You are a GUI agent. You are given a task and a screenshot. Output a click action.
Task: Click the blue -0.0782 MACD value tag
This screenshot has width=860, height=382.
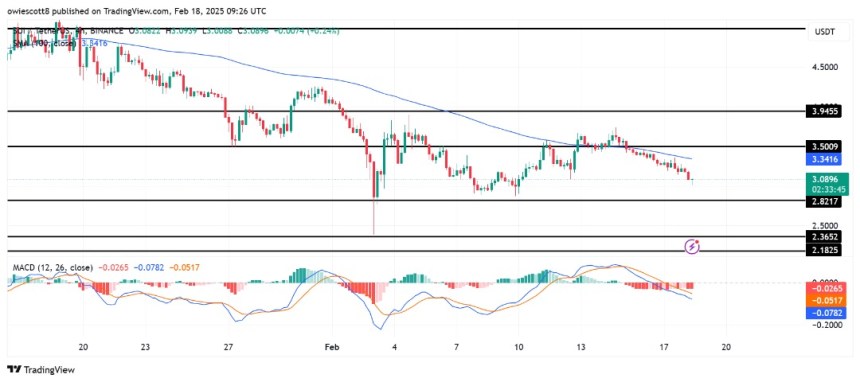click(x=825, y=313)
